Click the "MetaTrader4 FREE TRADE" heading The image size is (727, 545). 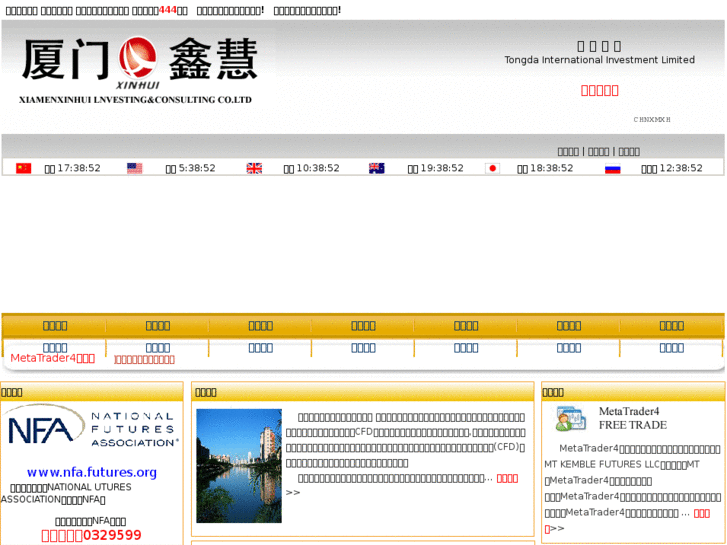pos(632,418)
